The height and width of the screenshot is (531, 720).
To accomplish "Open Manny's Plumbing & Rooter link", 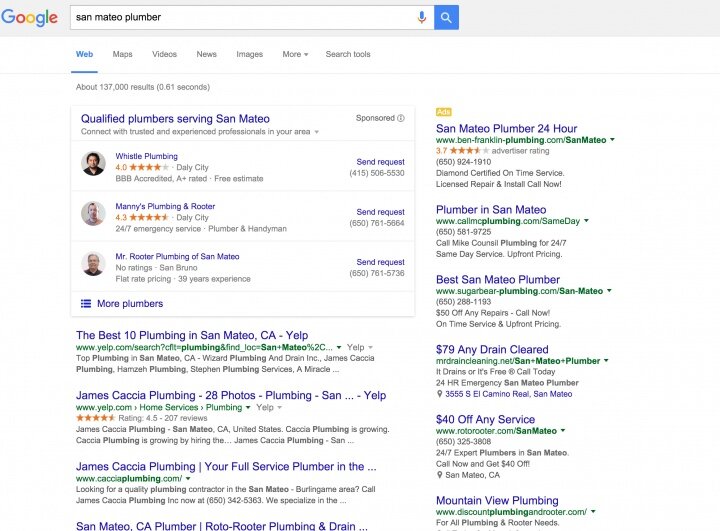I will (x=165, y=206).
